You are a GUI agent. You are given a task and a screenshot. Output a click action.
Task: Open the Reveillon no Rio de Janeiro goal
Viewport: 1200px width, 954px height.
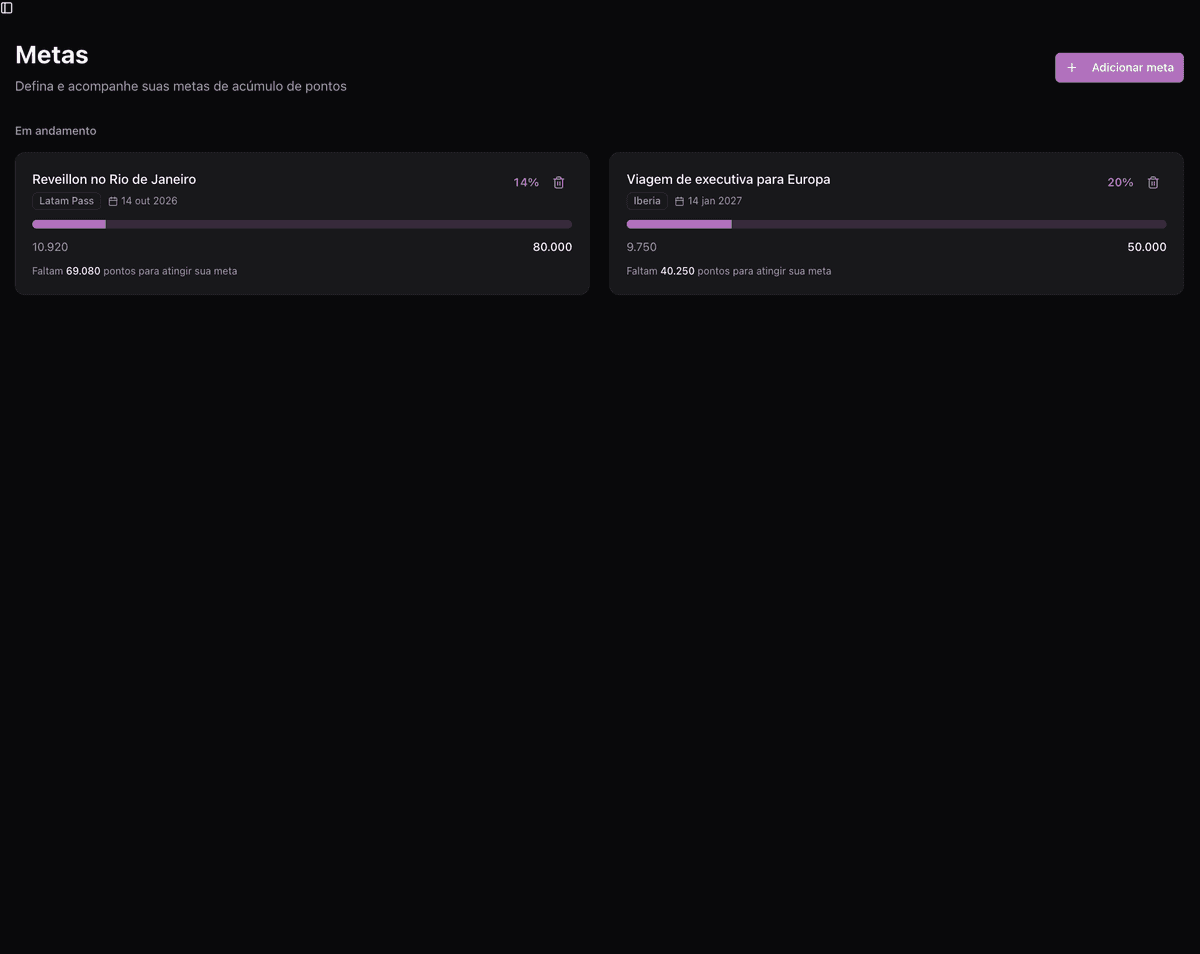(114, 179)
